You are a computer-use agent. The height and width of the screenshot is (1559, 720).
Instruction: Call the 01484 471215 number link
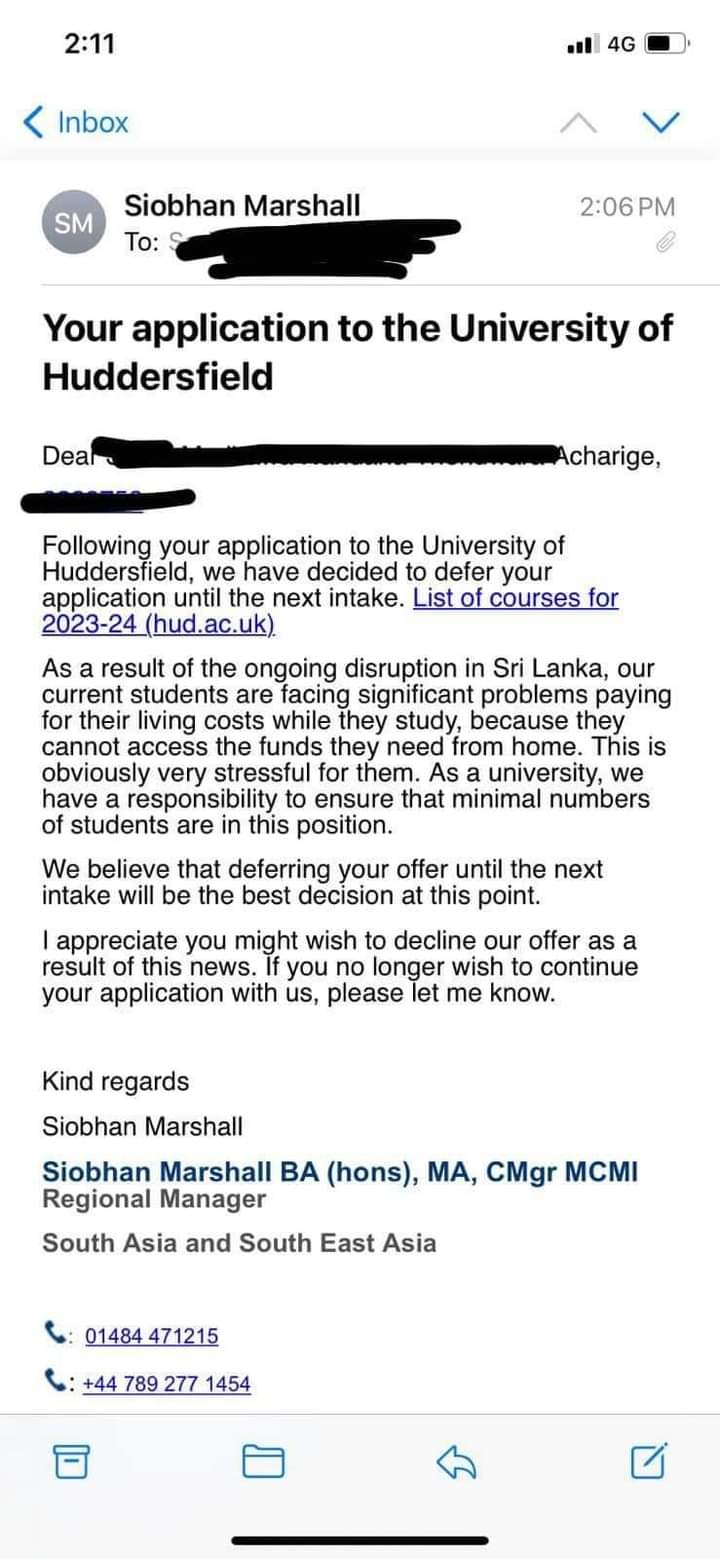point(151,1336)
